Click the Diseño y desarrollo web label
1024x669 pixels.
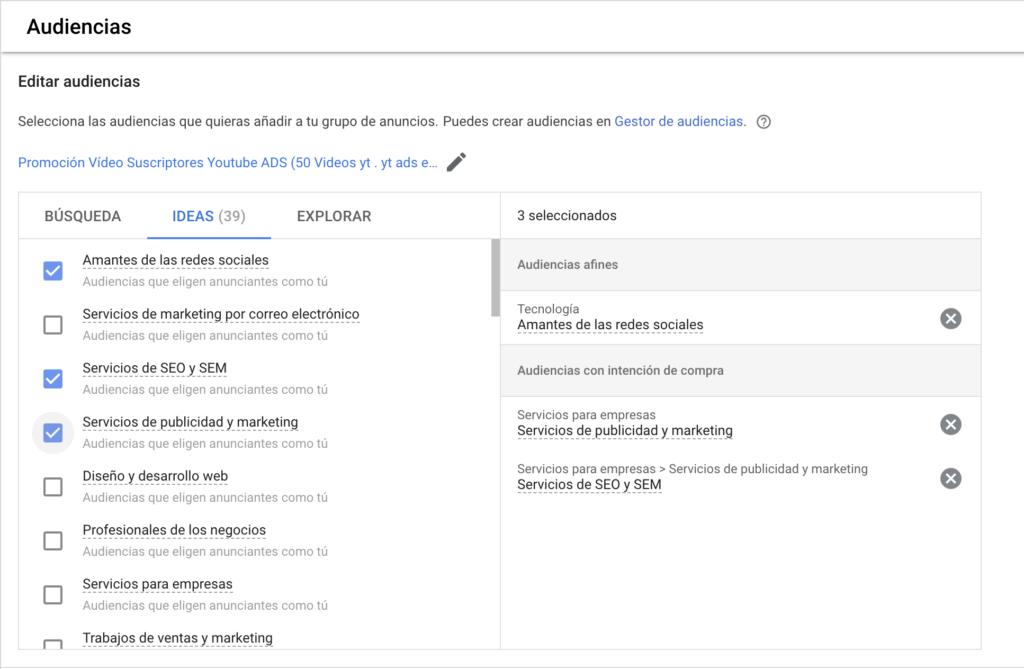point(155,476)
